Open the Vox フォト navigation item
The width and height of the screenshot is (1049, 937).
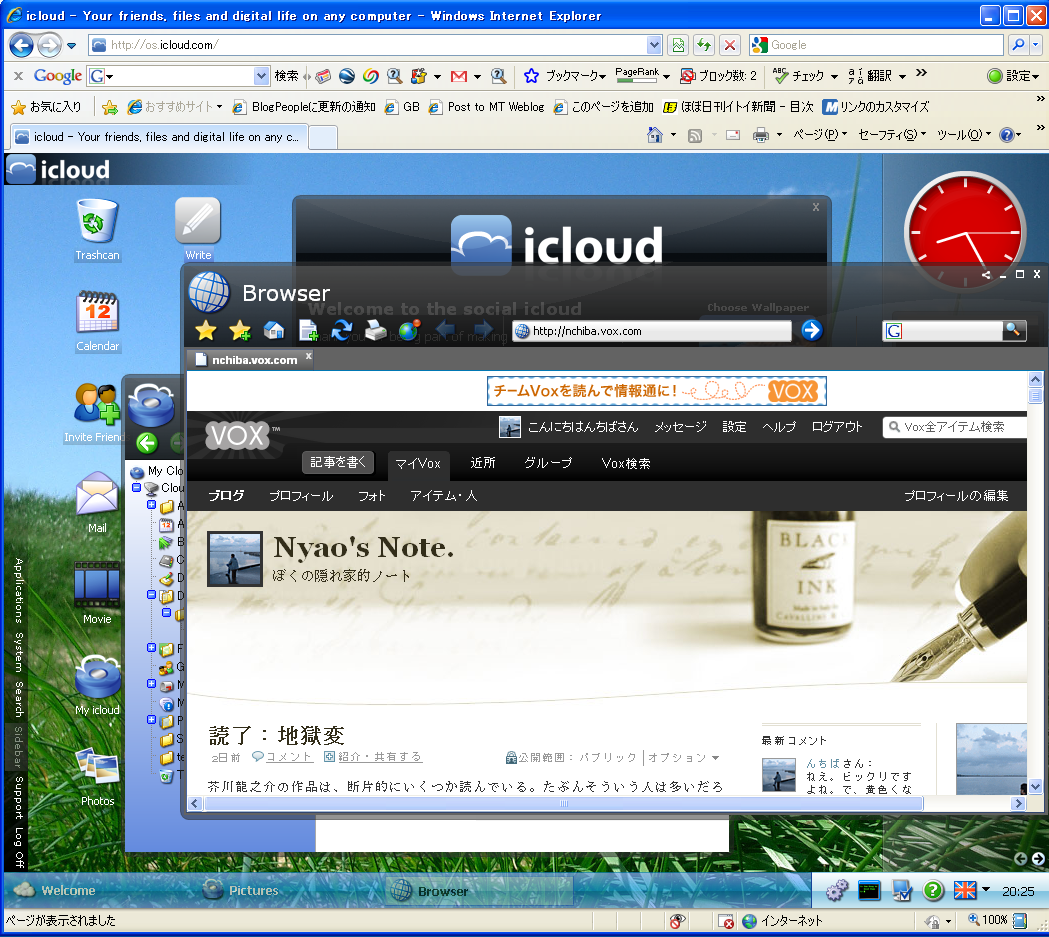tap(371, 496)
